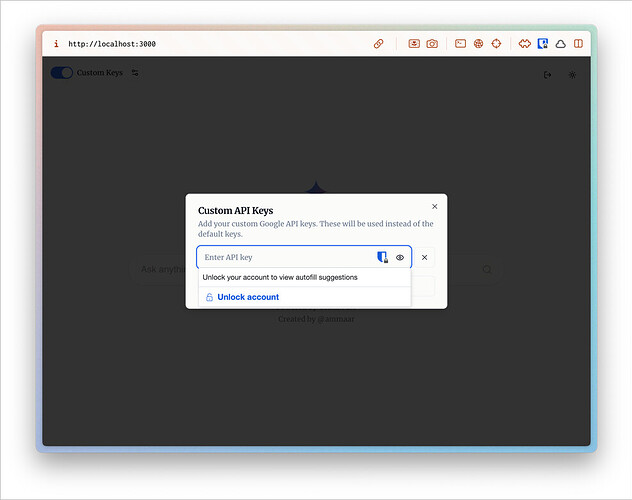Click the Bitwarden autofill icon in field
632x500 pixels.
point(382,257)
